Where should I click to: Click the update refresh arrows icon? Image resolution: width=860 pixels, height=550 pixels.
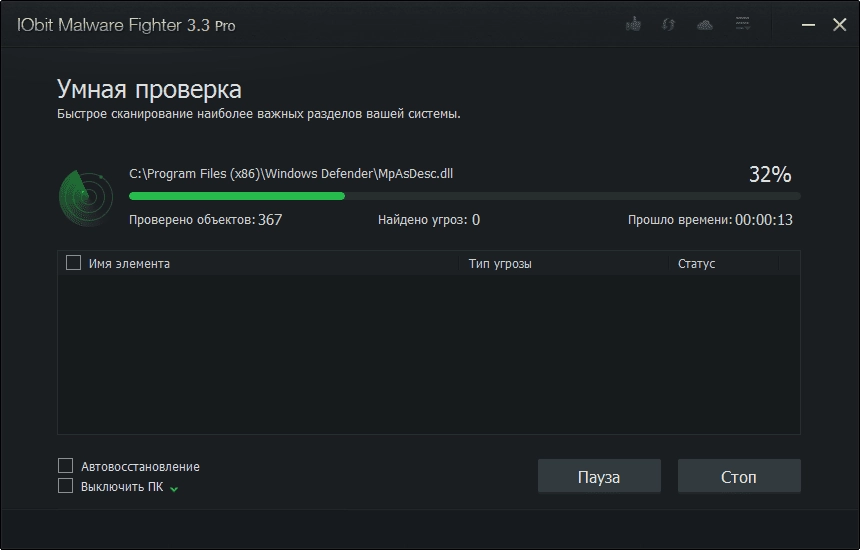click(668, 24)
